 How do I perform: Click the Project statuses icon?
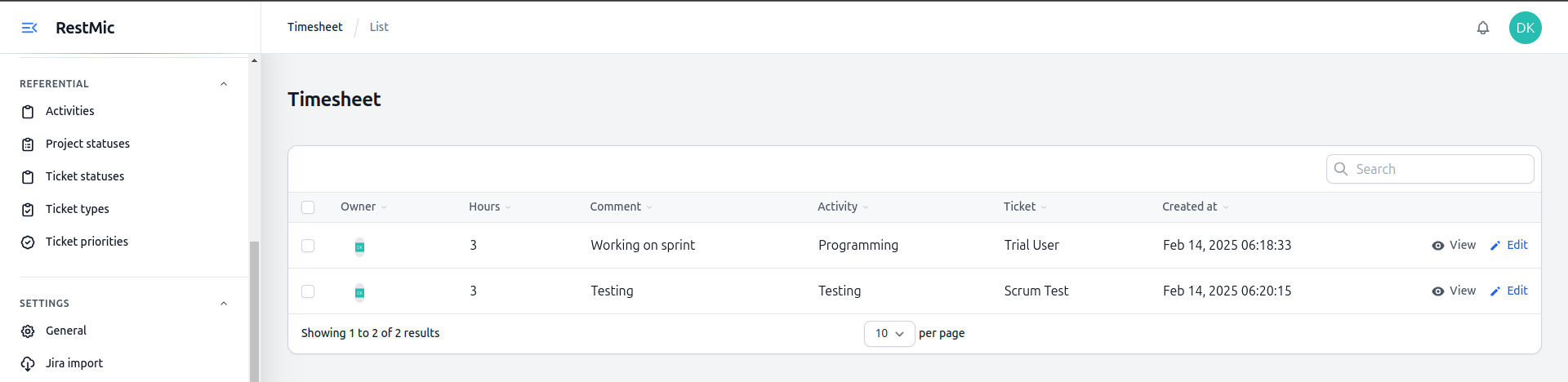(x=28, y=144)
